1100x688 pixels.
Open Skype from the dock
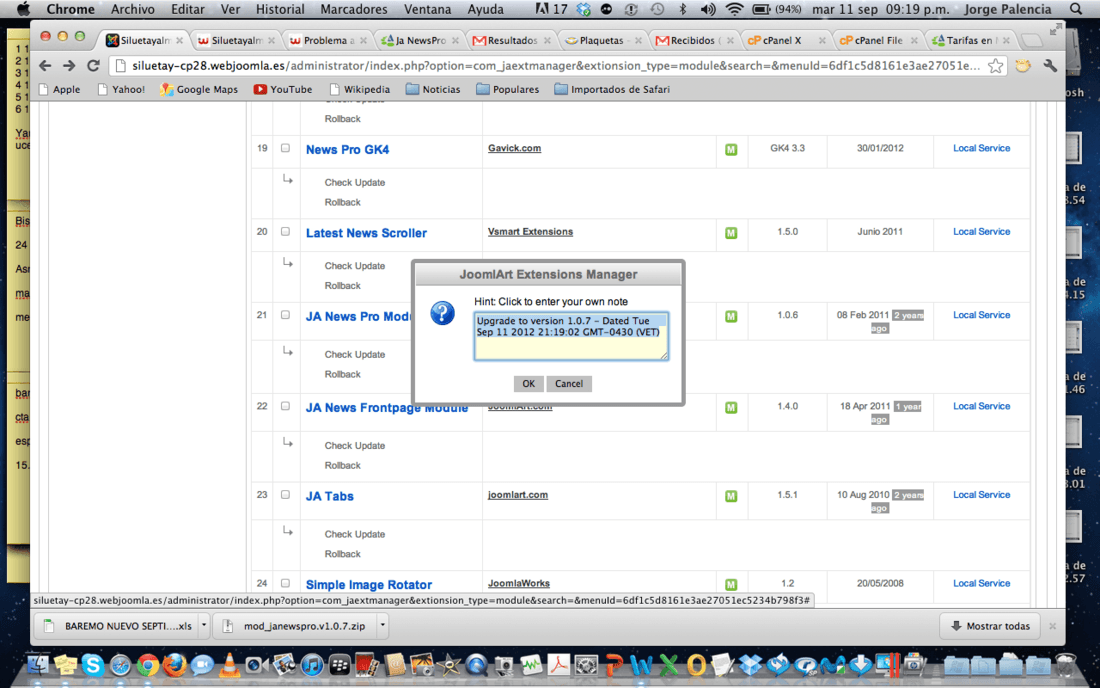pos(93,665)
